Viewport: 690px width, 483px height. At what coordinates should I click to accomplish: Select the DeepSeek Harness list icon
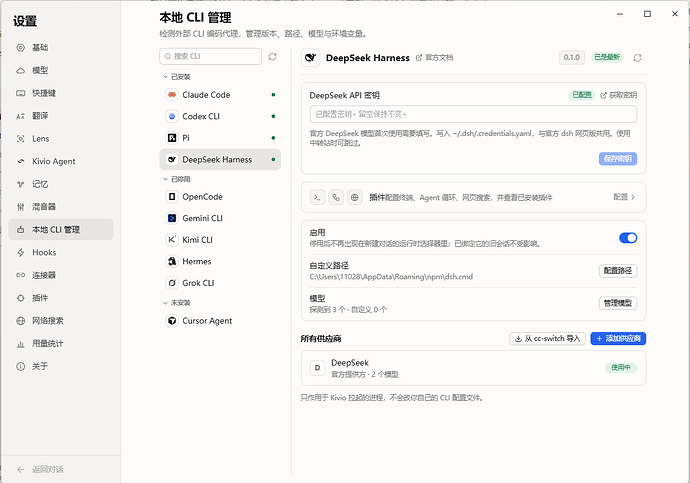pyautogui.click(x=172, y=159)
